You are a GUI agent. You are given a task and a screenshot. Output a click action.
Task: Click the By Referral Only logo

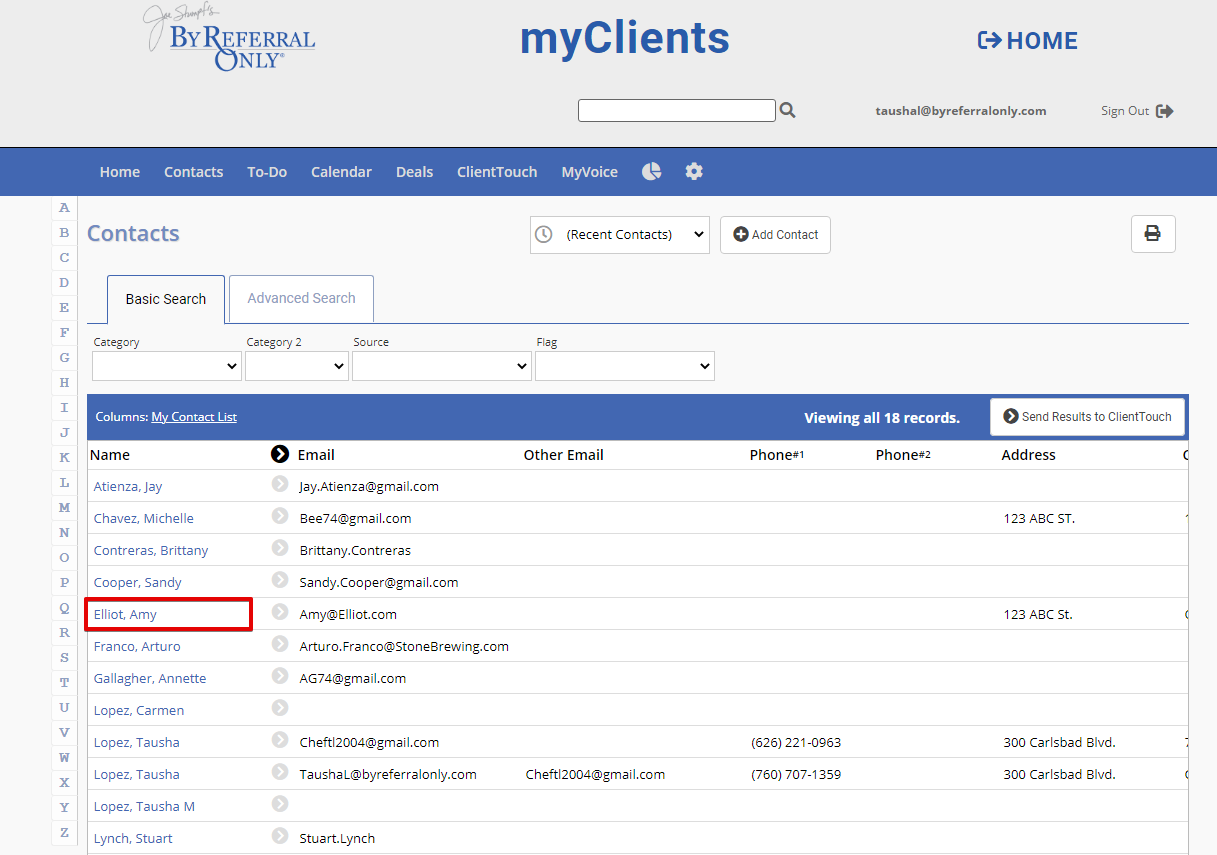230,39
